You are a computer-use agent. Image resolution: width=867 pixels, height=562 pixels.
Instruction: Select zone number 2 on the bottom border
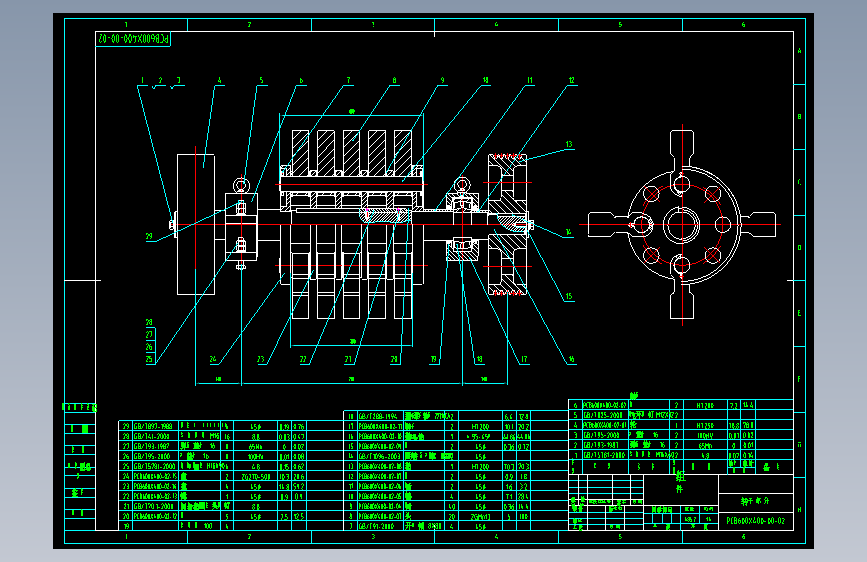click(x=249, y=537)
